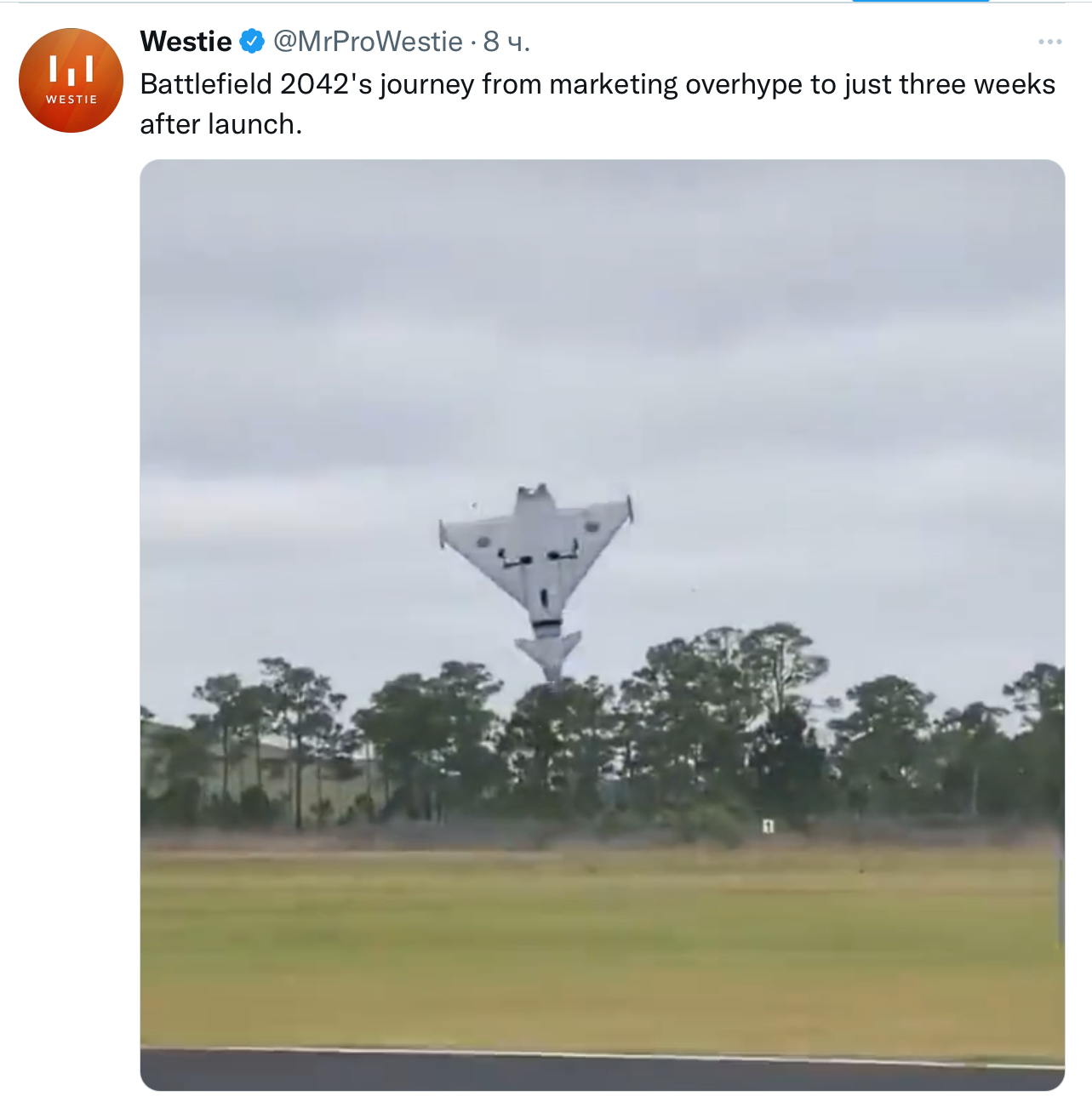Screen dimensions: 1092x1096
Task: Click the blue verified badge next to Westie
Action: tap(251, 41)
